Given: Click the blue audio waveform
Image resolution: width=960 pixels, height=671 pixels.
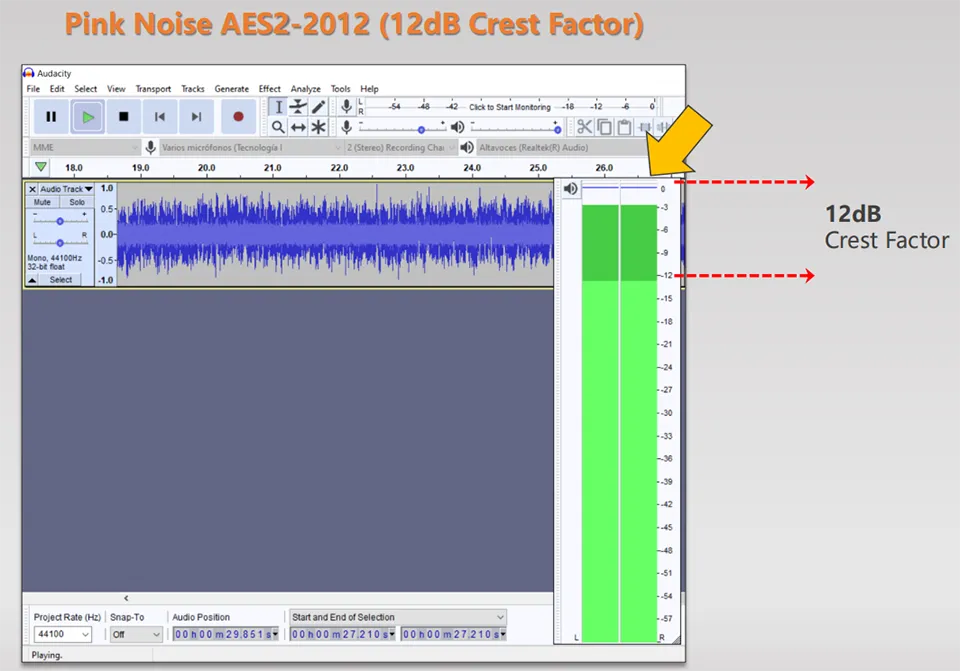Looking at the screenshot, I should (335, 234).
